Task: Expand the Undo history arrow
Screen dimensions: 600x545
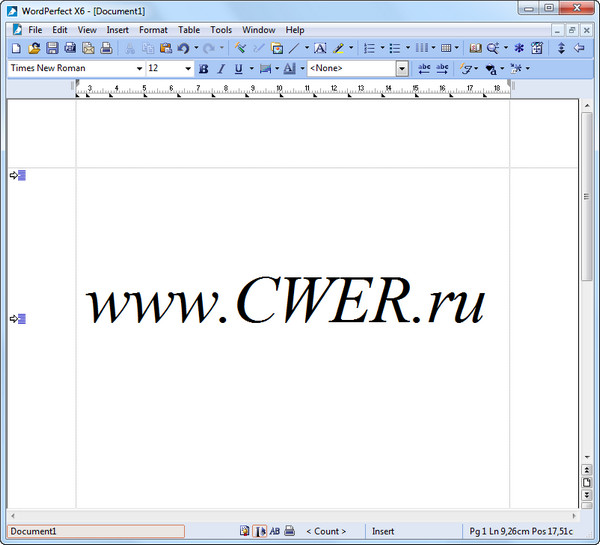Action: coord(196,48)
